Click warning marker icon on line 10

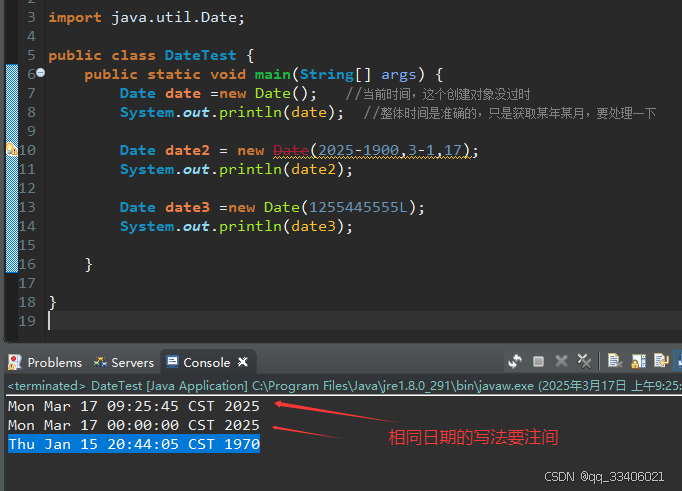12,150
